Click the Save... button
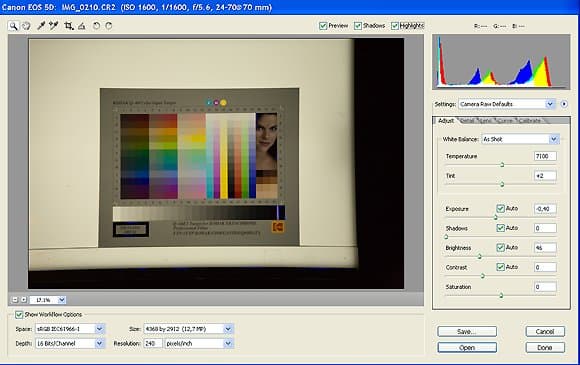Image resolution: width=580 pixels, height=365 pixels. click(x=467, y=331)
